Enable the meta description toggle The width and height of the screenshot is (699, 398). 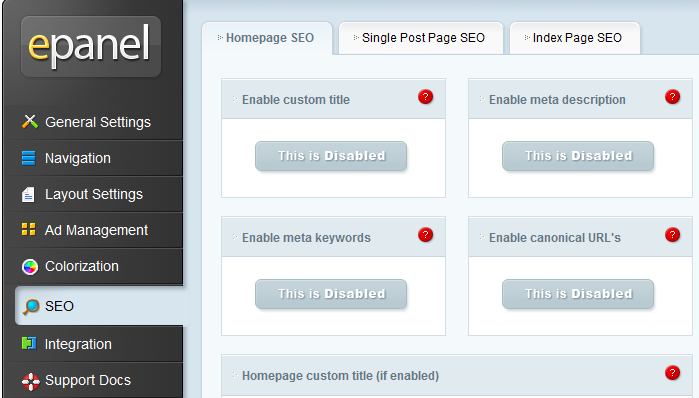pyautogui.click(x=578, y=156)
